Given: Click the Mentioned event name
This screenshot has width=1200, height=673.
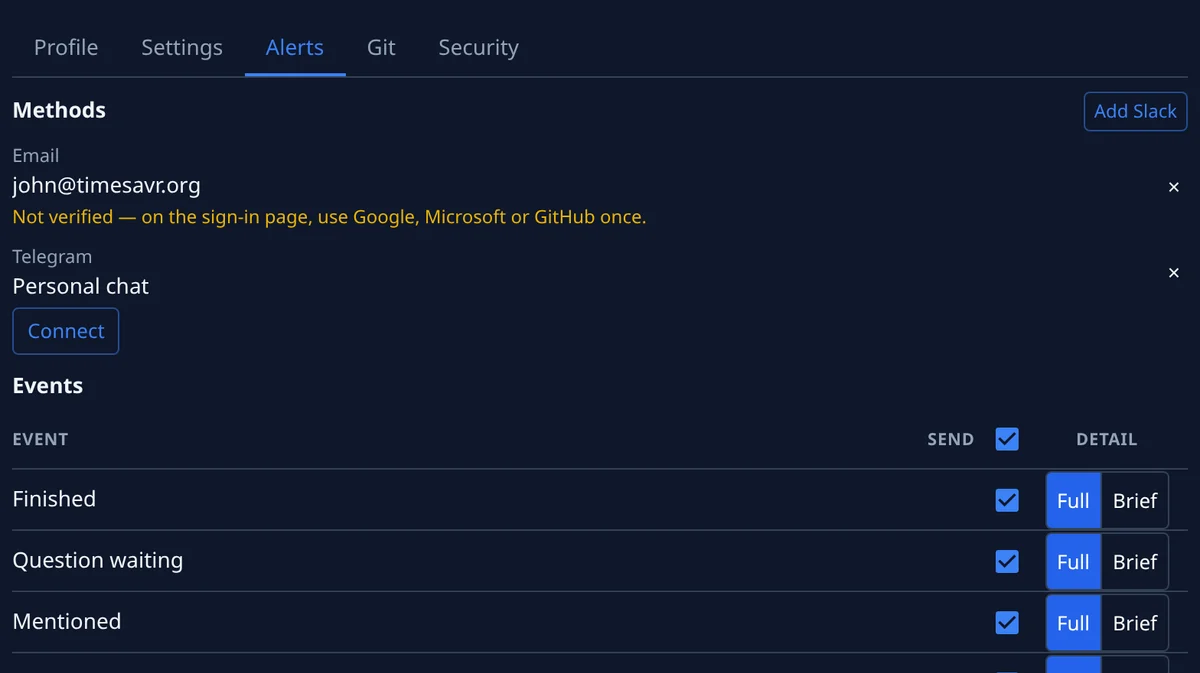Looking at the screenshot, I should tap(66, 621).
